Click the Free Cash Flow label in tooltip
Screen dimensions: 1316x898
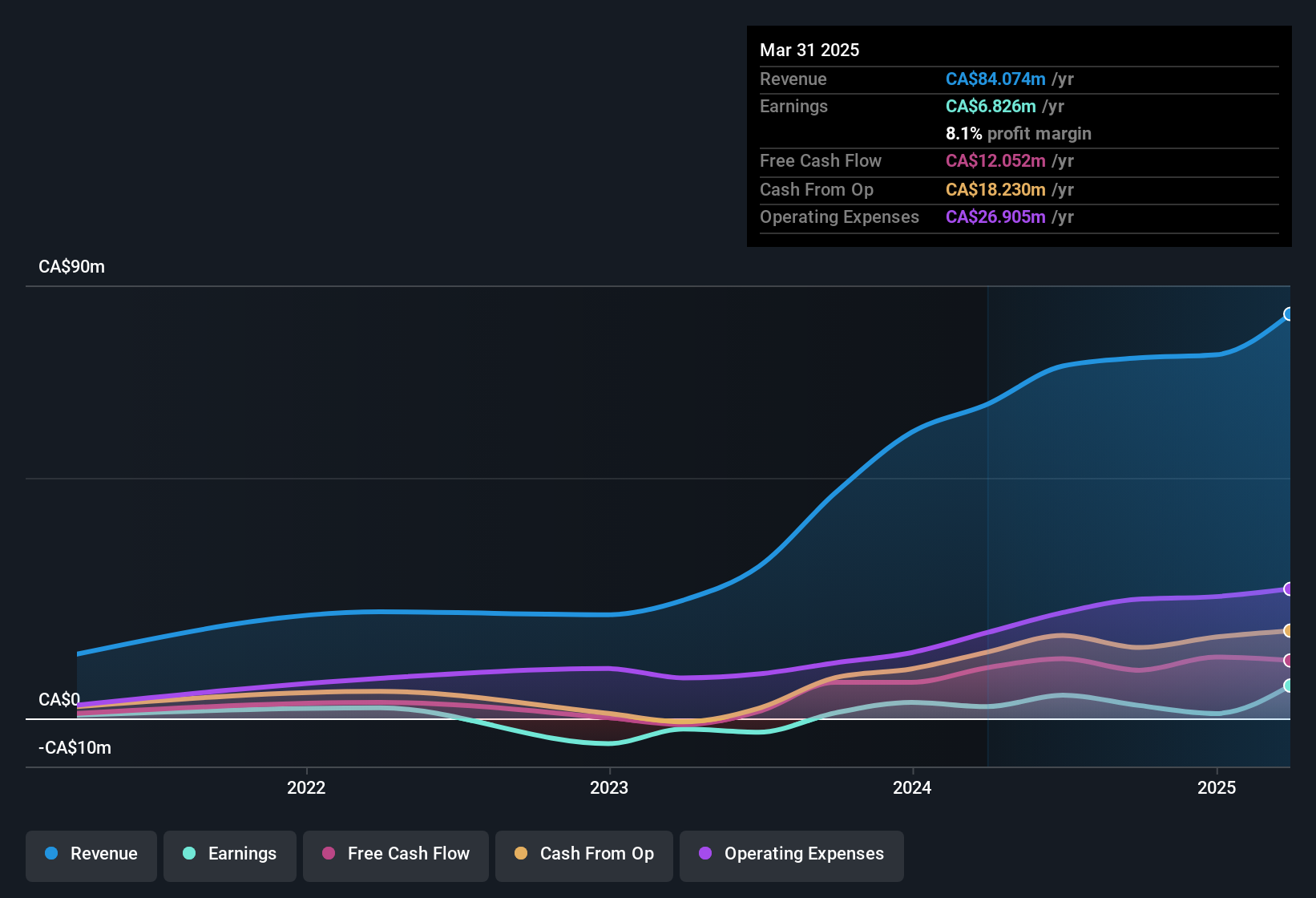(821, 160)
